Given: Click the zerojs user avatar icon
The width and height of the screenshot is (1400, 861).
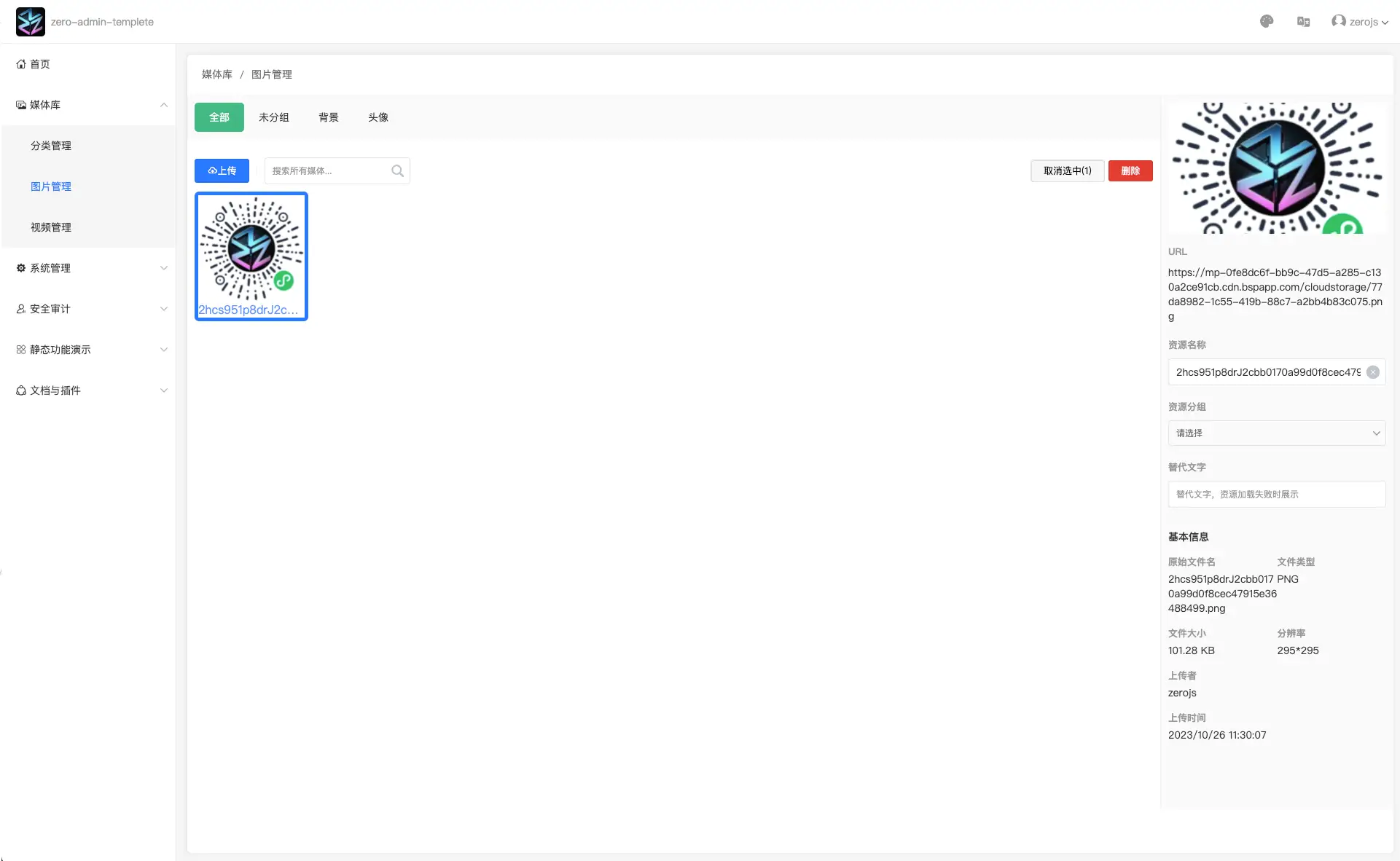Looking at the screenshot, I should pyautogui.click(x=1339, y=21).
